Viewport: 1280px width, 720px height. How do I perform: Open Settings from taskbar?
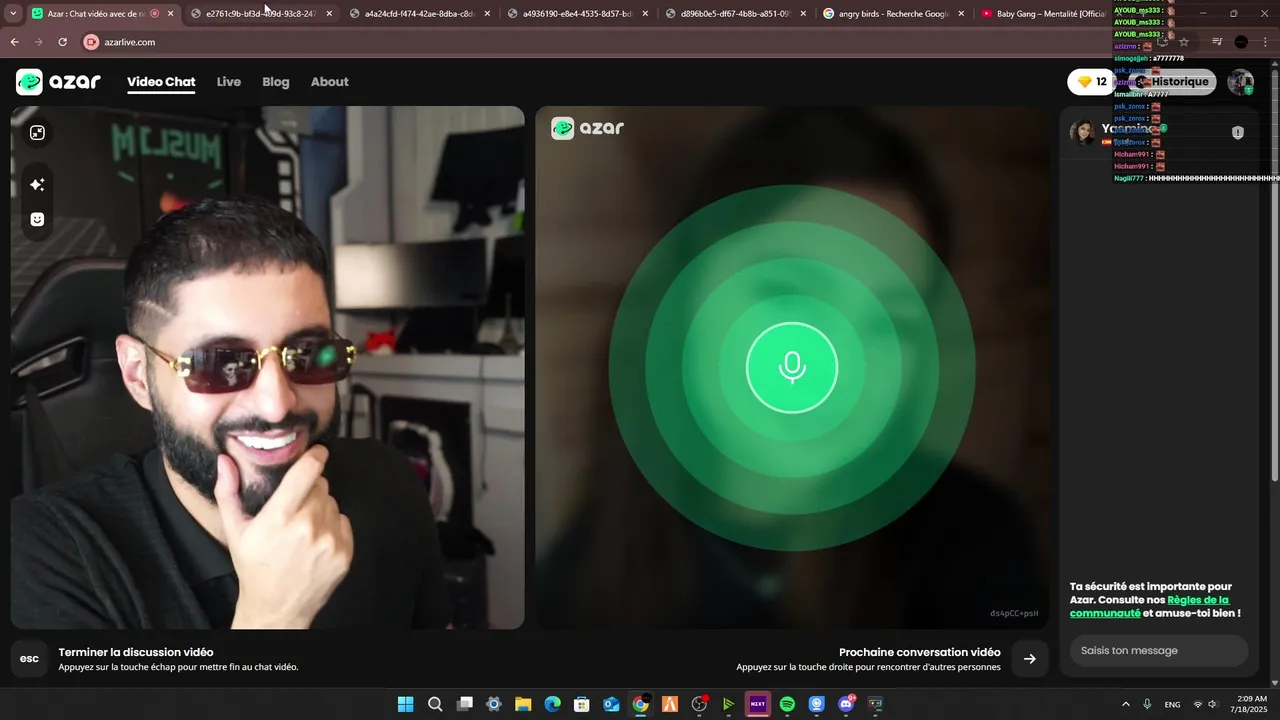493,704
